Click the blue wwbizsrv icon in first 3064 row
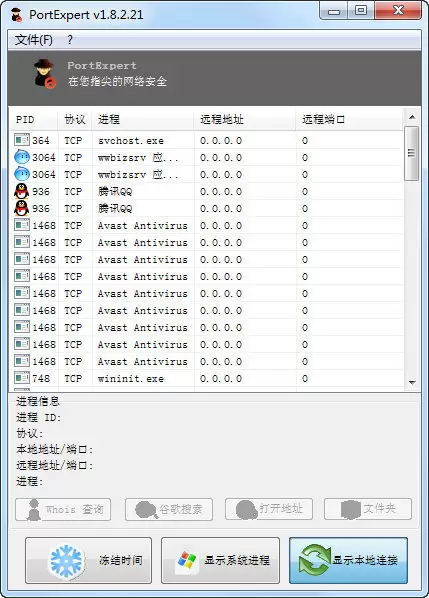 pos(22,157)
